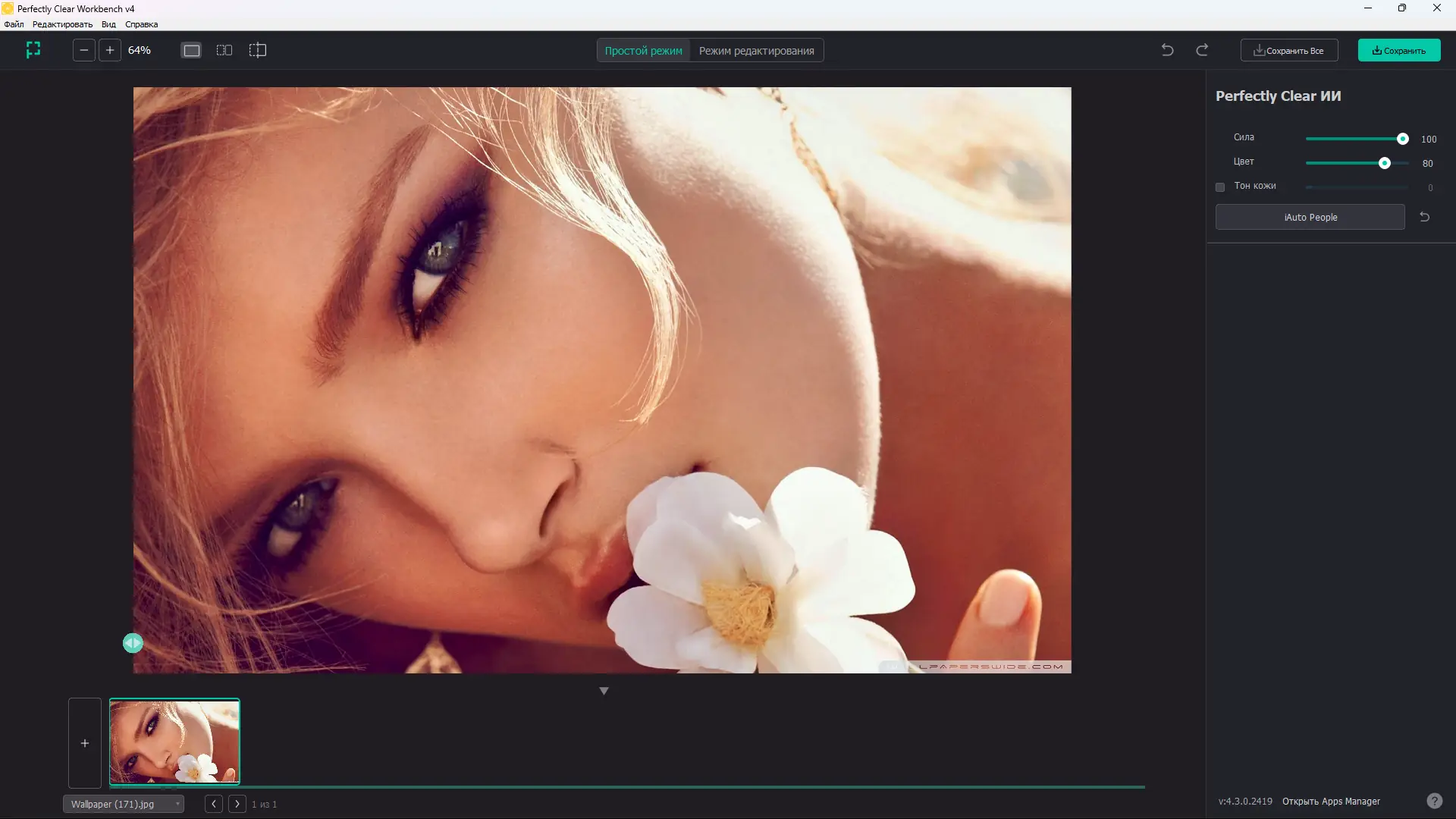Reset preset with the revert icon
The image size is (1456, 819).
(1424, 217)
